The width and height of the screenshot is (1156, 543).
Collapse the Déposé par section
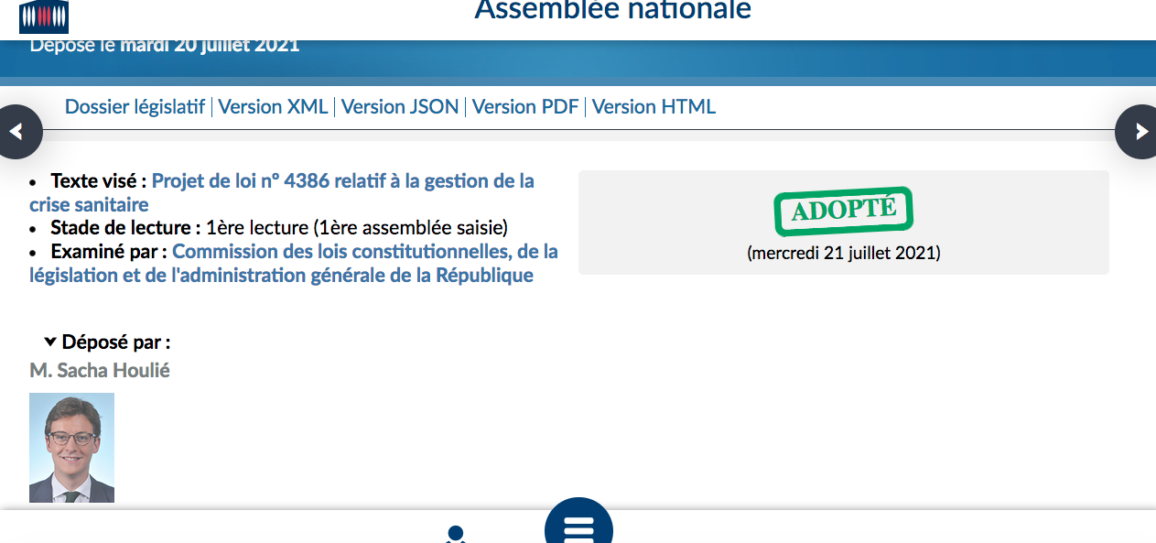point(107,342)
